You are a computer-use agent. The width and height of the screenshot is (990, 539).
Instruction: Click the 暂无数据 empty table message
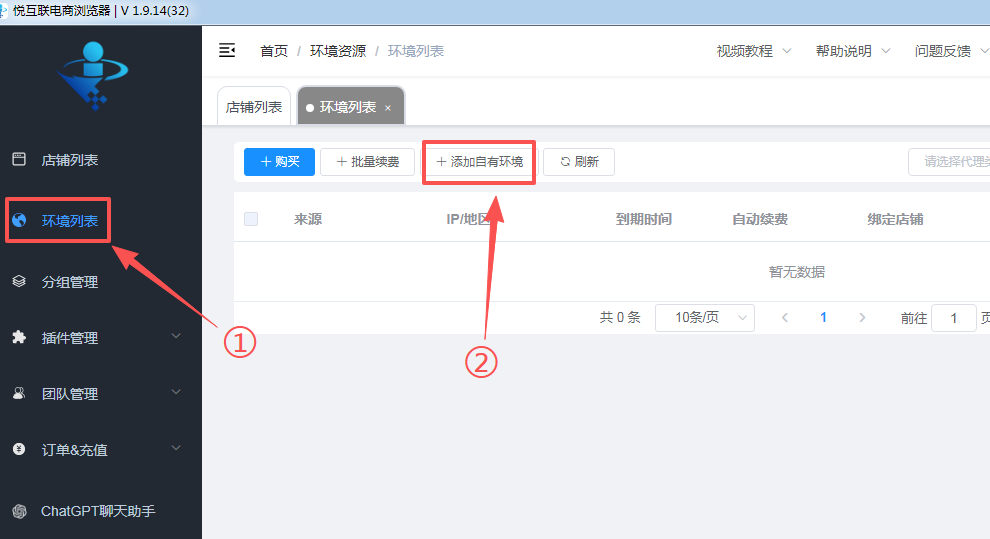coord(797,272)
